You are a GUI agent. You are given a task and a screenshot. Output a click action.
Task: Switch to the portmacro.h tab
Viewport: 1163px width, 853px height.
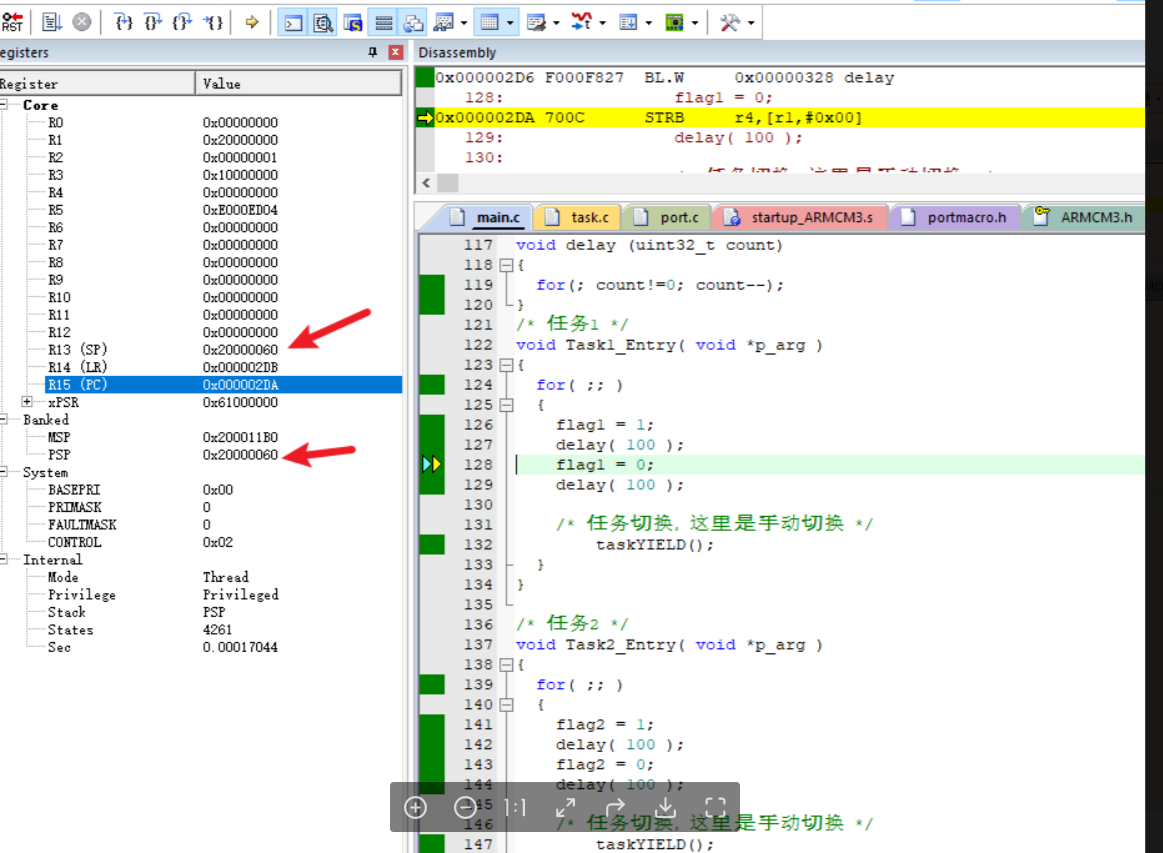click(x=955, y=217)
